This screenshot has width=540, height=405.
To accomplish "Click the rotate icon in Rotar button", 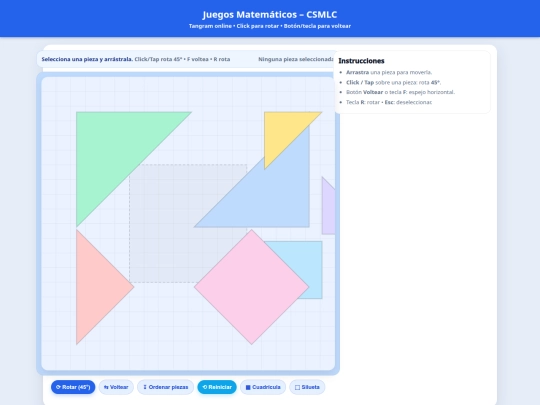I will [x=58, y=387].
